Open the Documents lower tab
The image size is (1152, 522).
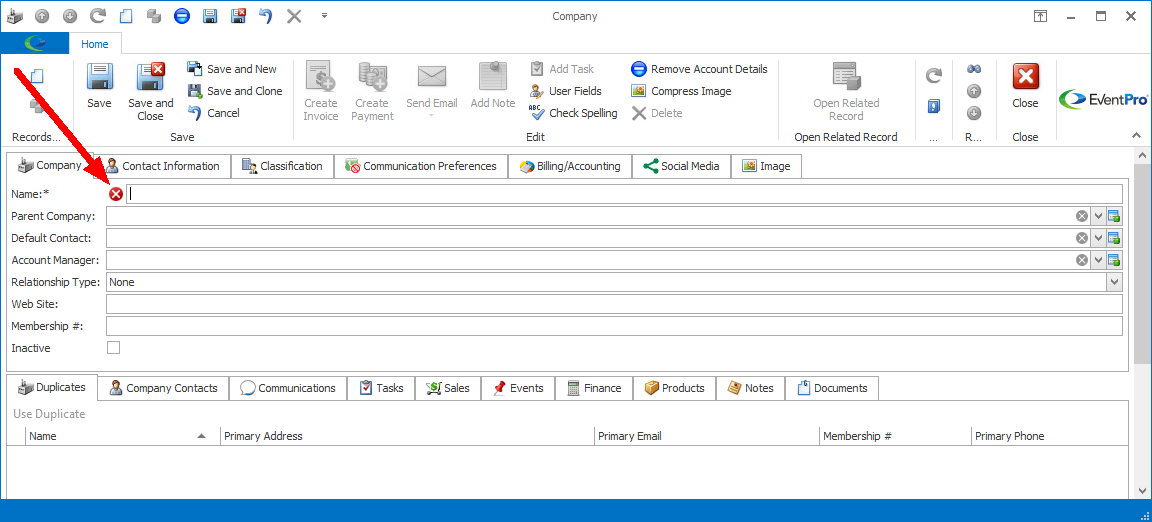point(832,388)
